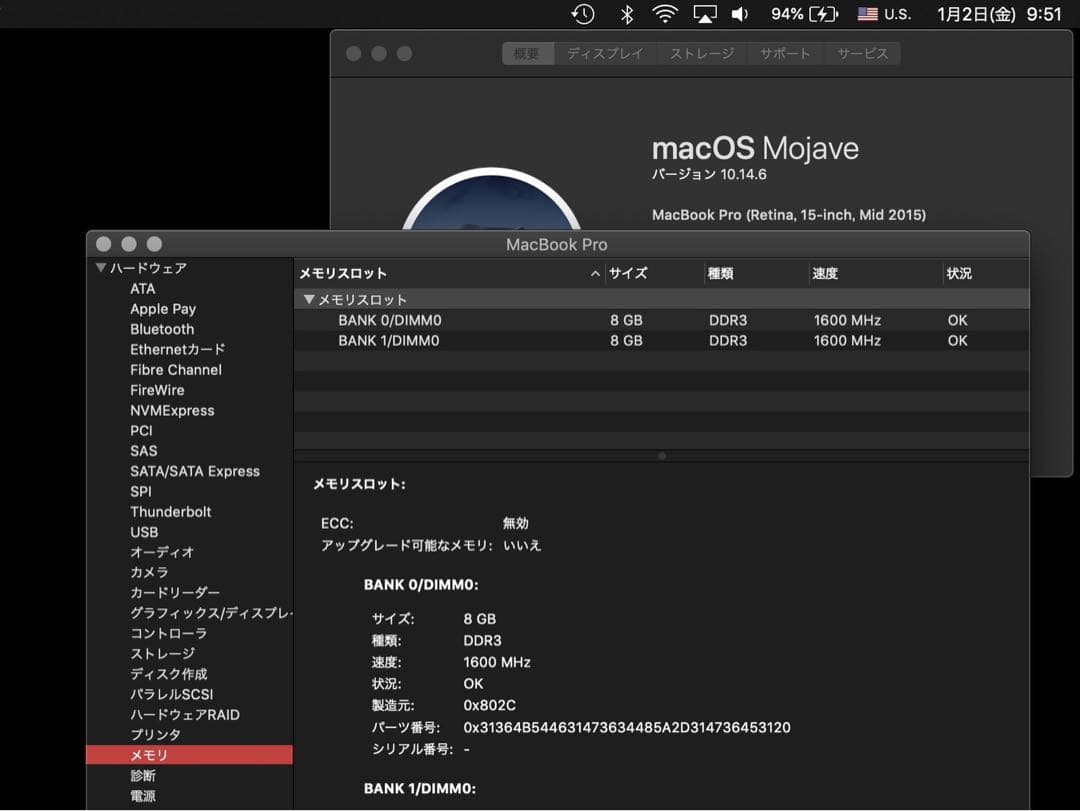Collapse the ハードウェア sidebar section
The width and height of the screenshot is (1080, 811).
point(100,268)
